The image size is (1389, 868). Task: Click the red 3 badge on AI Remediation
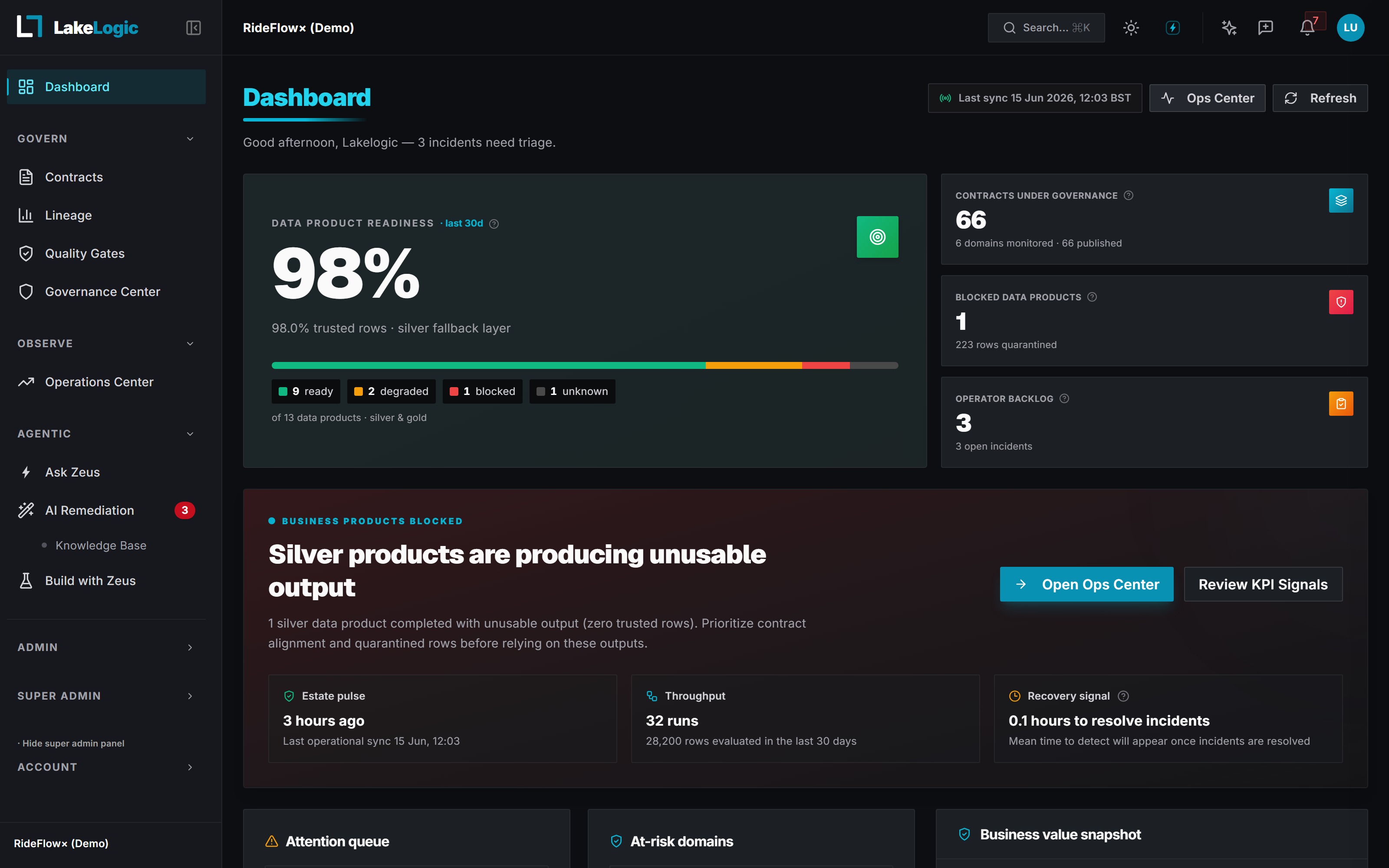[184, 510]
